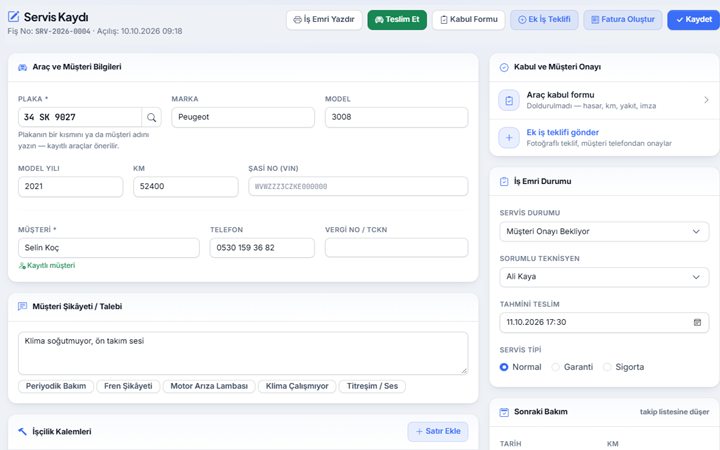720x450 pixels.
Task: Click the plate search magnifier icon
Action: [152, 118]
